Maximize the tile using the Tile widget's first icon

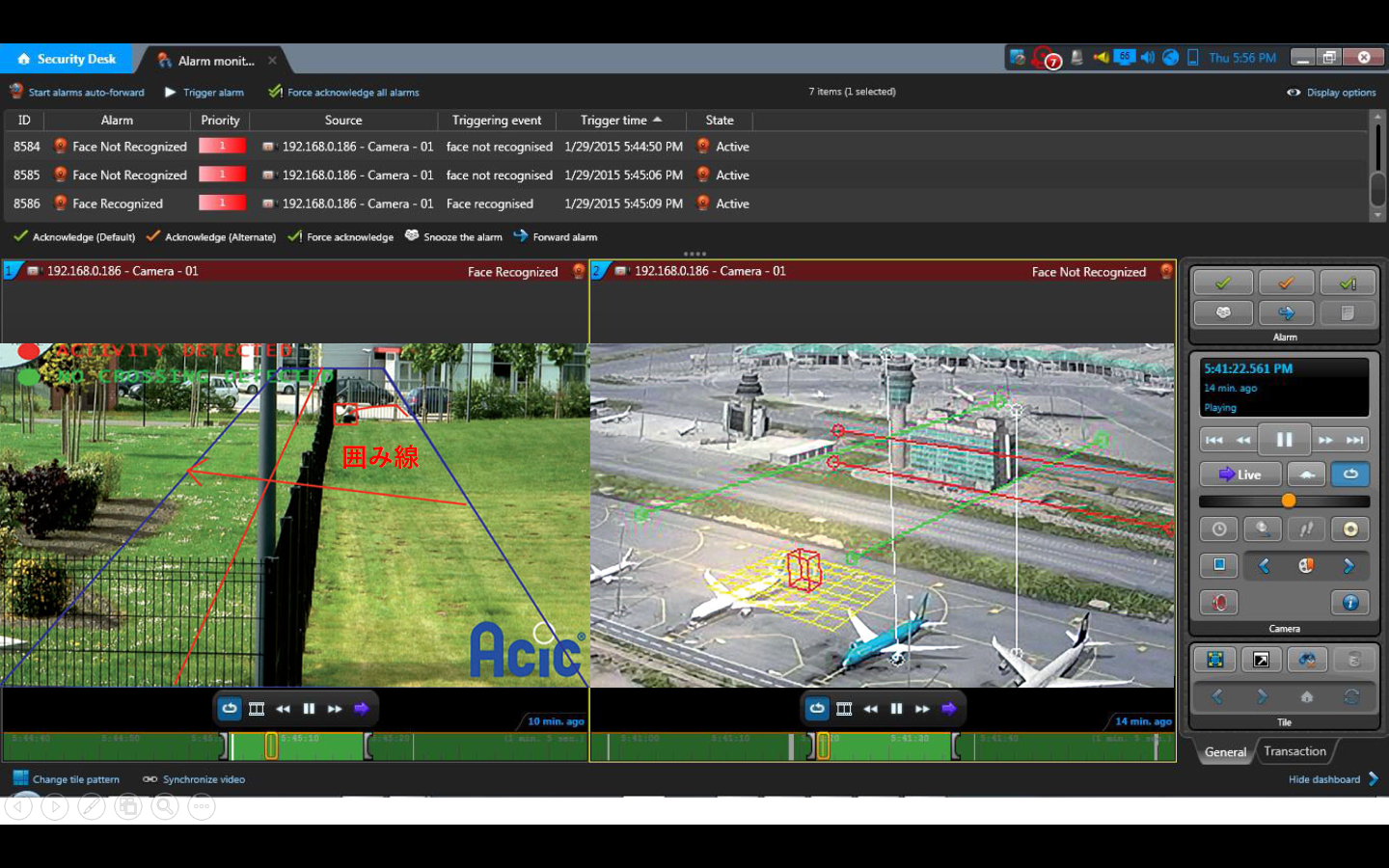(x=1215, y=660)
